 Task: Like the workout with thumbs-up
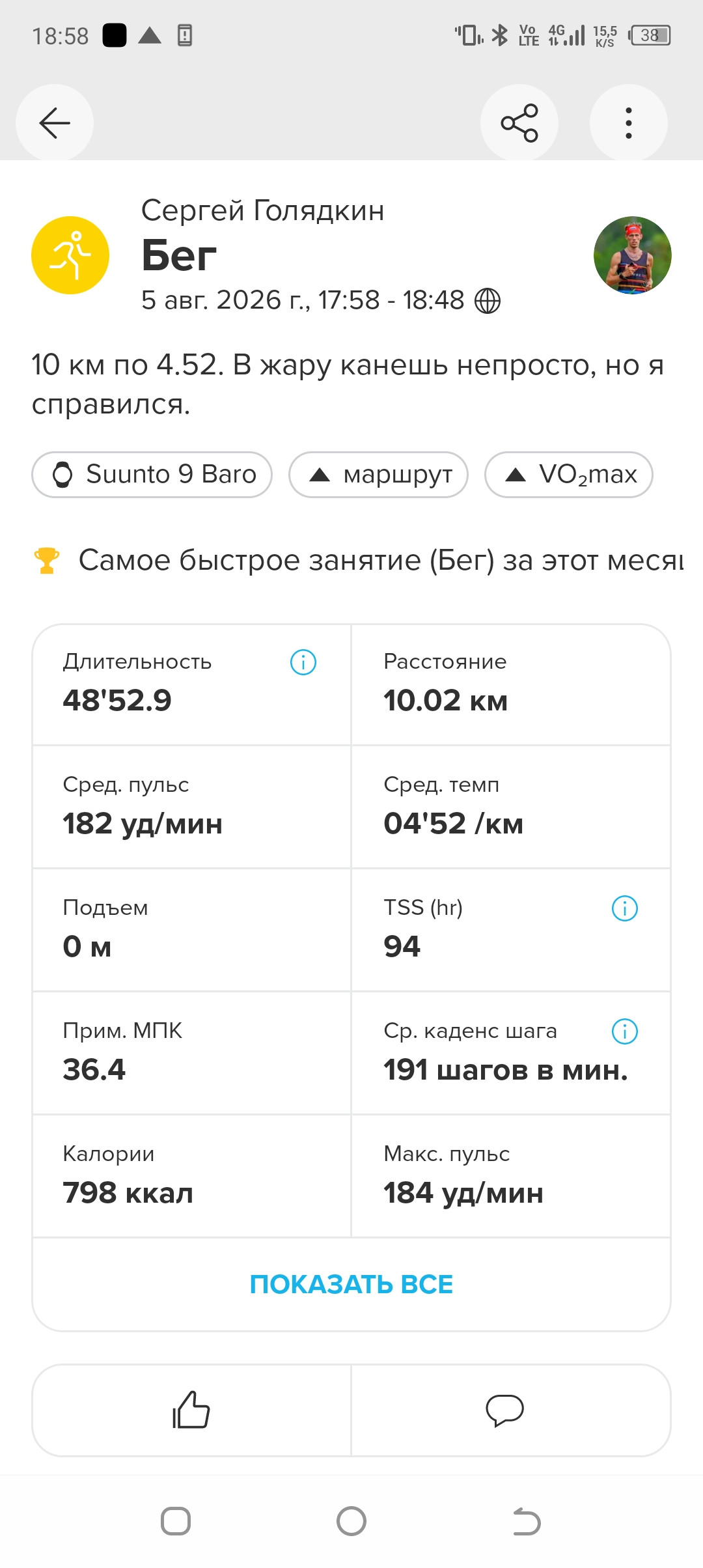pos(191,1410)
